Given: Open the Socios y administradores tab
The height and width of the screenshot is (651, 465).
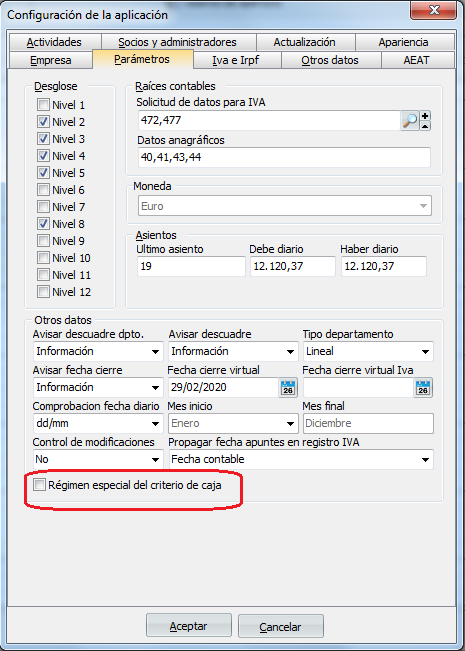Looking at the screenshot, I should click(177, 42).
